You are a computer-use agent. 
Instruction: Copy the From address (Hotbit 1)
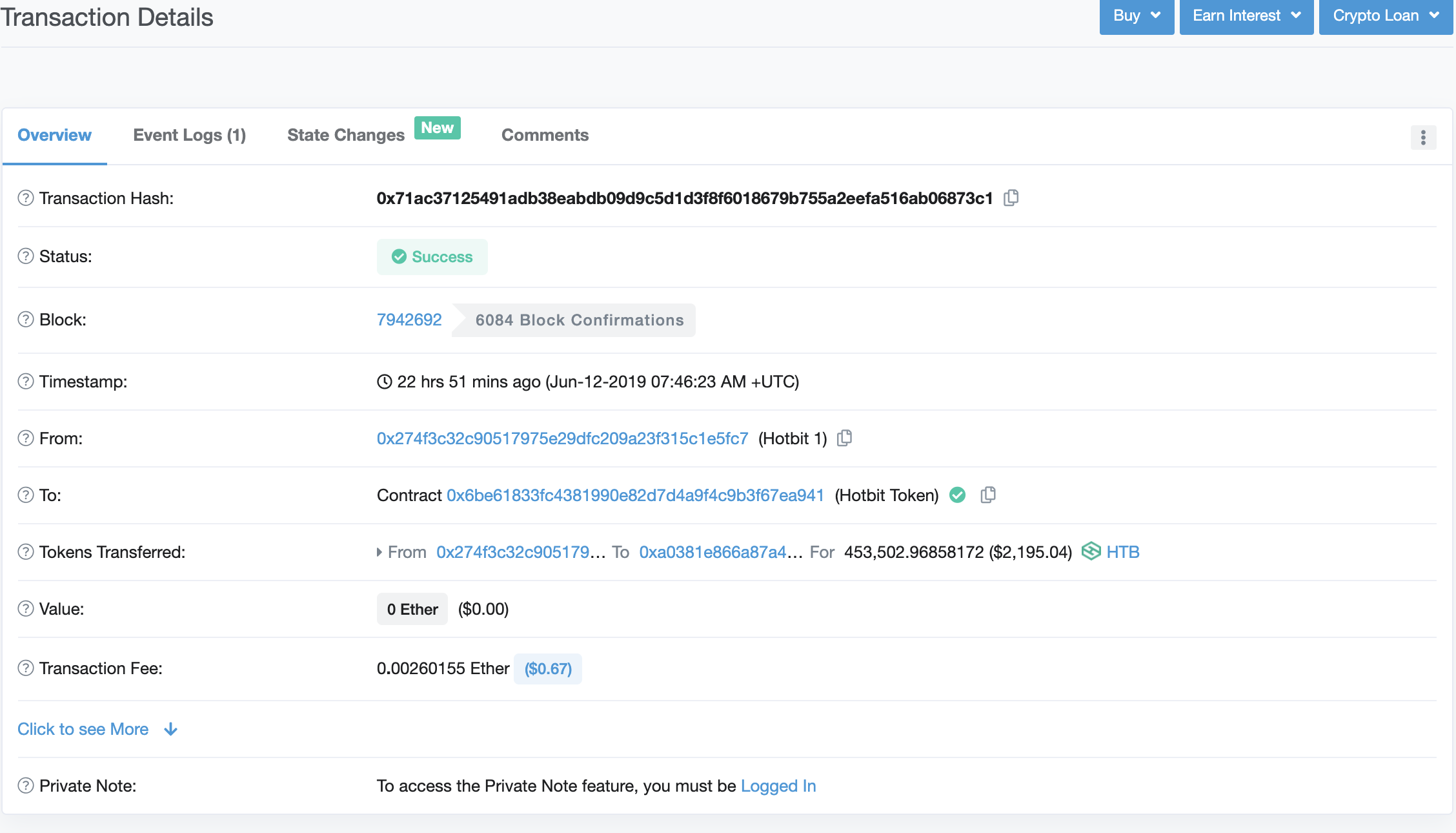coord(844,438)
